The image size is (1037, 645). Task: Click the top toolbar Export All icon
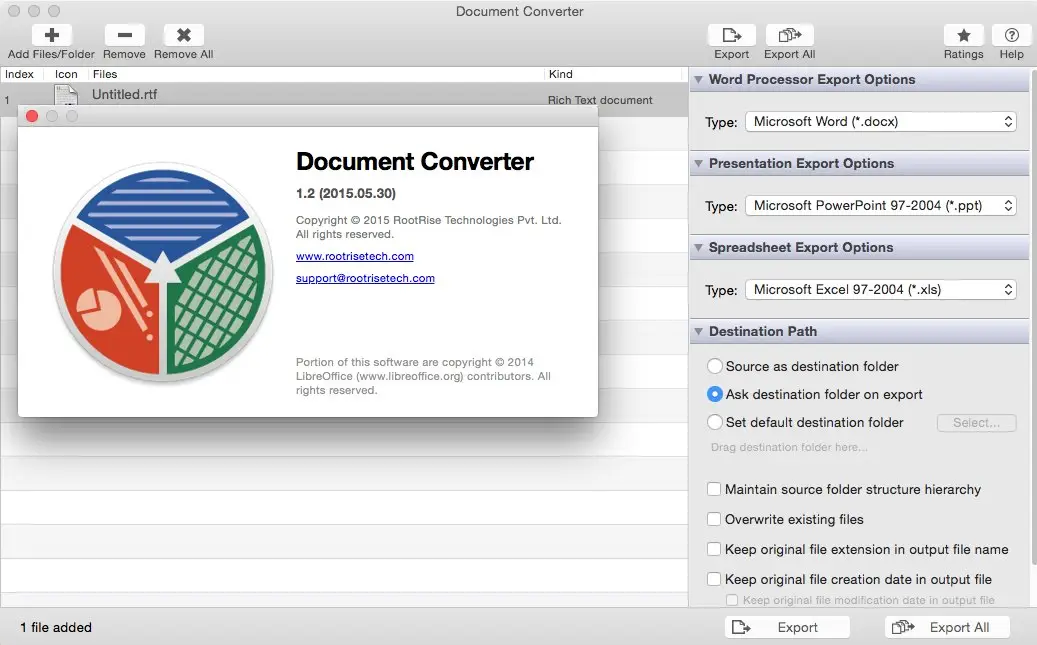[790, 35]
